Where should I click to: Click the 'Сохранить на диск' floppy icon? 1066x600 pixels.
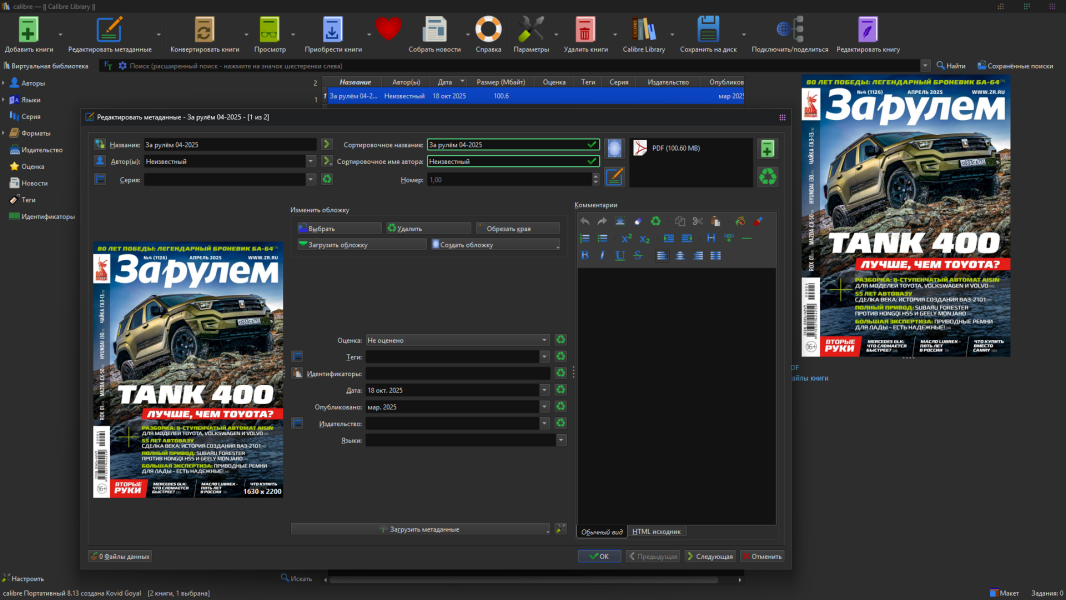click(708, 28)
